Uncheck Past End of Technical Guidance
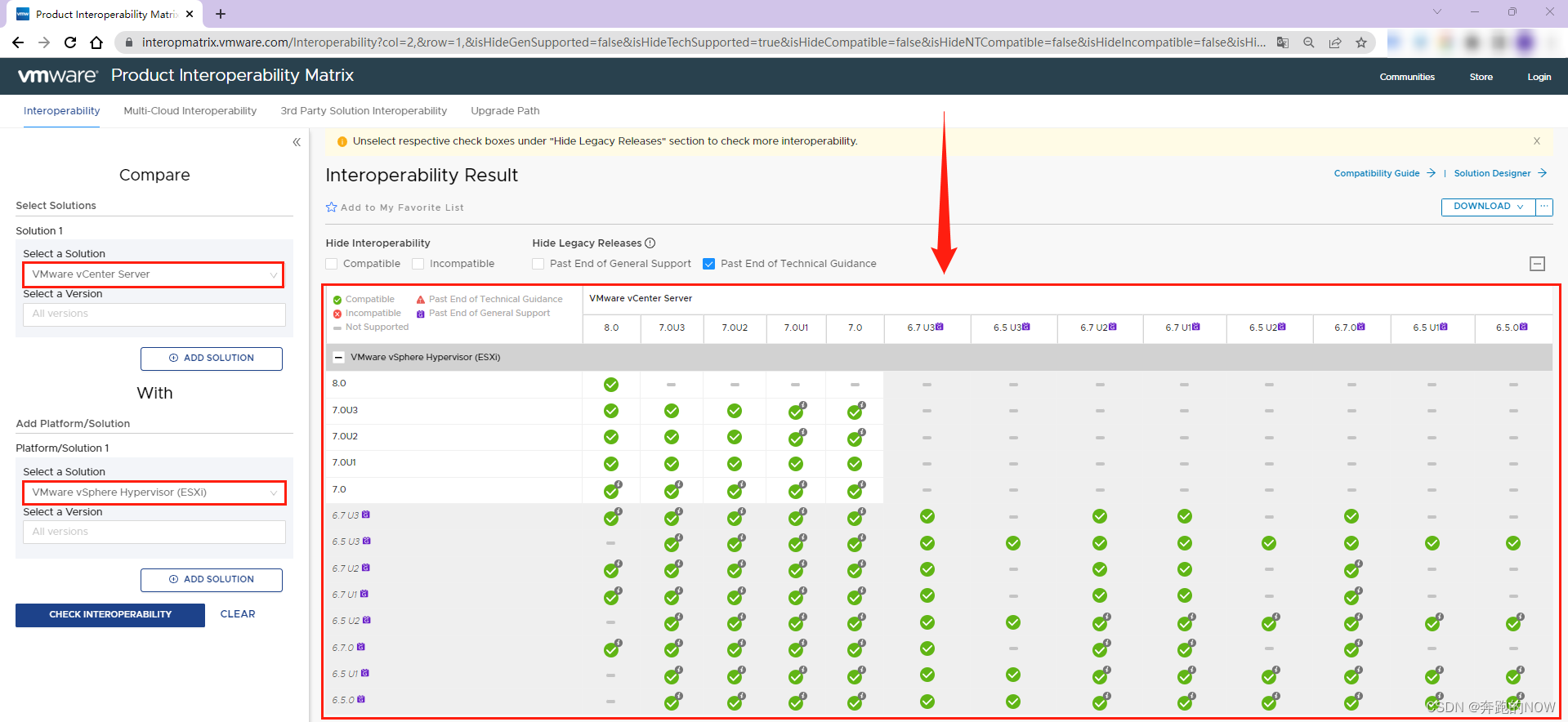 click(x=709, y=264)
